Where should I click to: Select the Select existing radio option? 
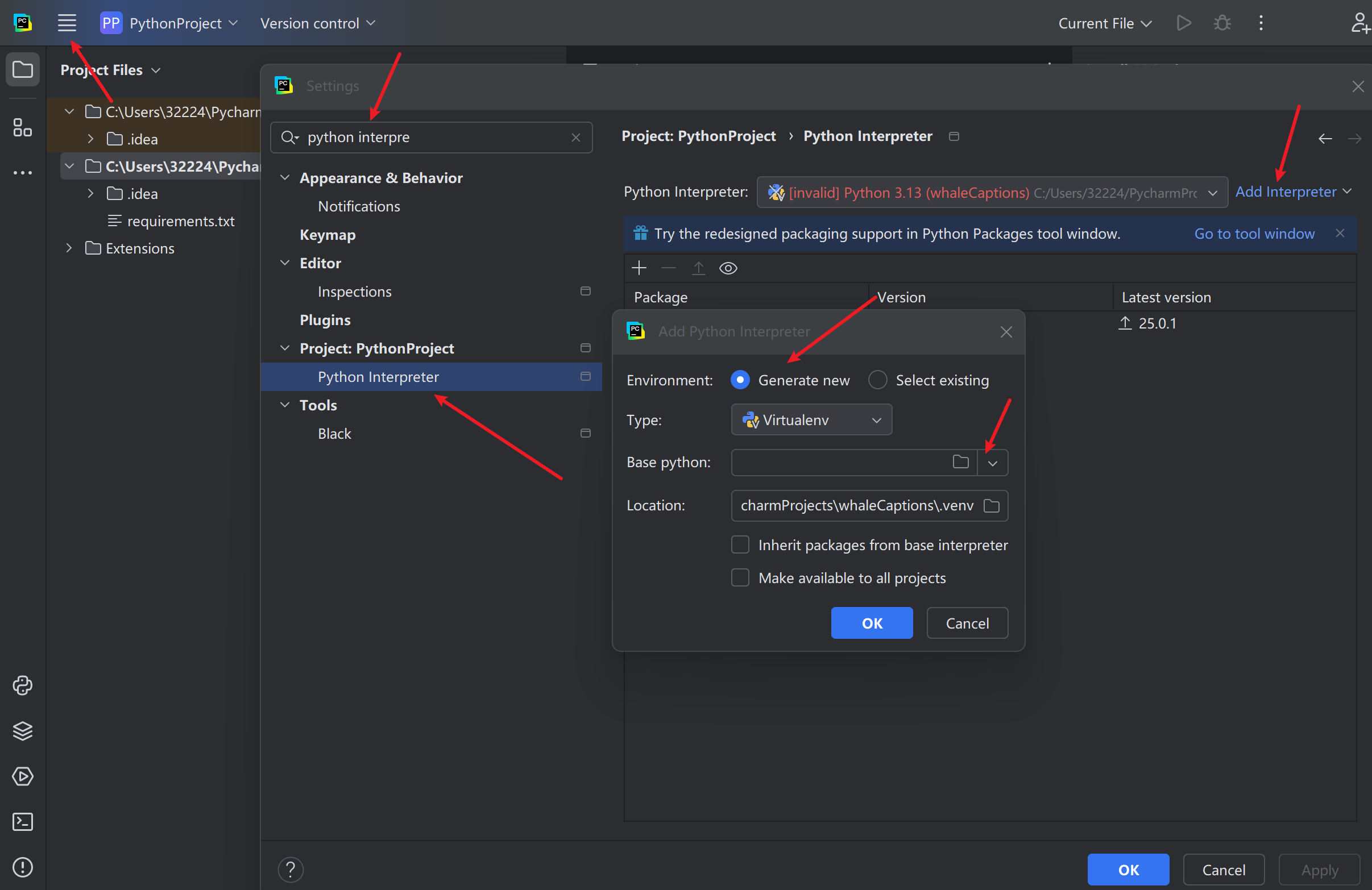[877, 380]
